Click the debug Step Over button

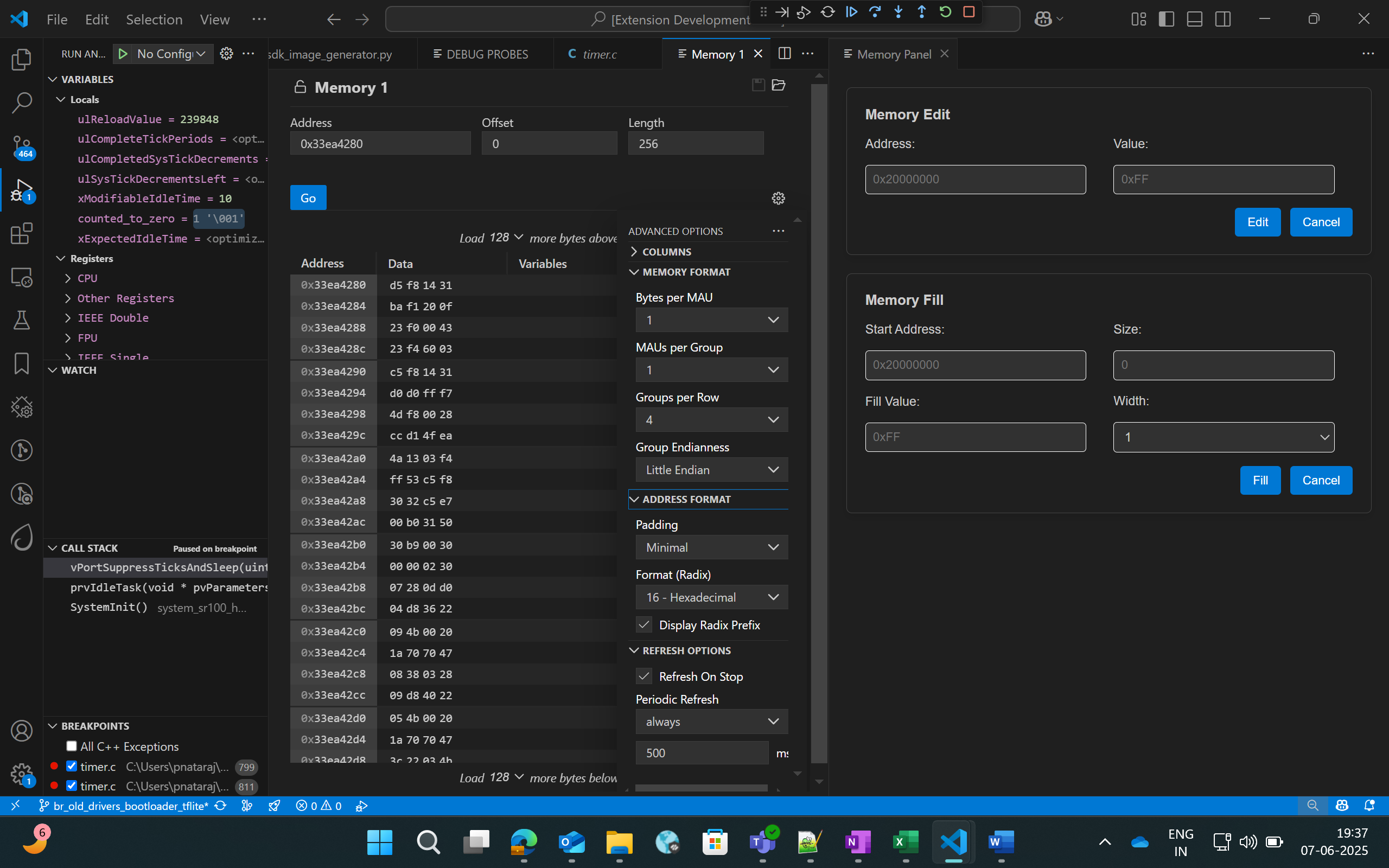pyautogui.click(x=874, y=12)
